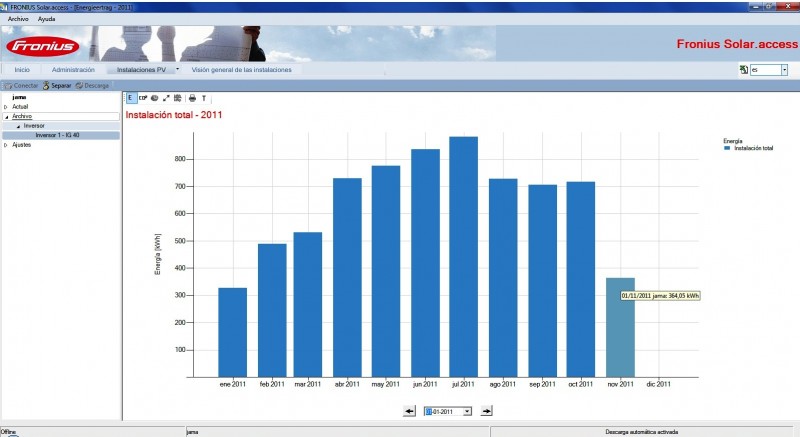The height and width of the screenshot is (437, 800).
Task: Click the mar 2011 bar
Action: 308,305
